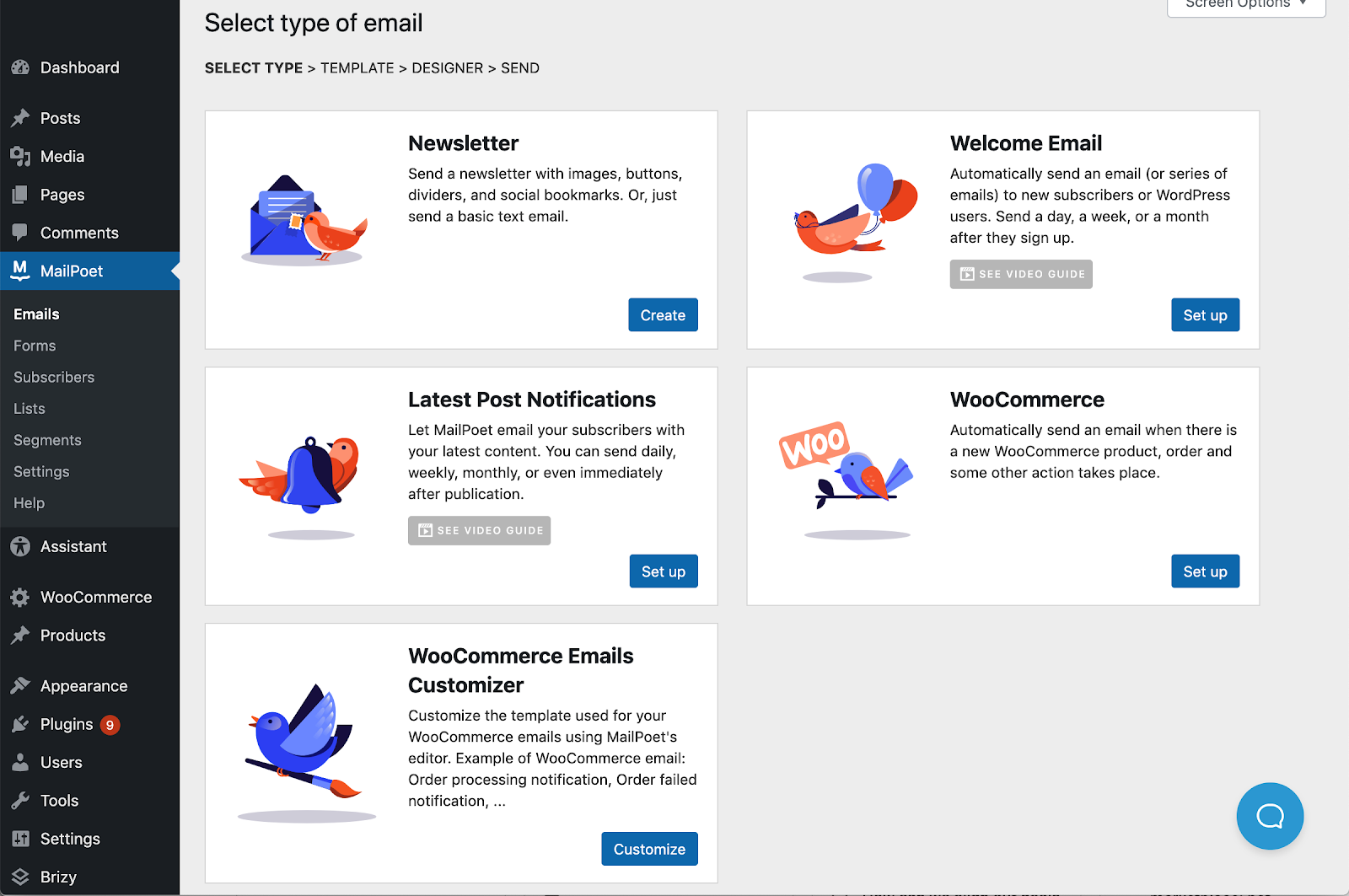Open the blue chat support bubble

[x=1270, y=816]
